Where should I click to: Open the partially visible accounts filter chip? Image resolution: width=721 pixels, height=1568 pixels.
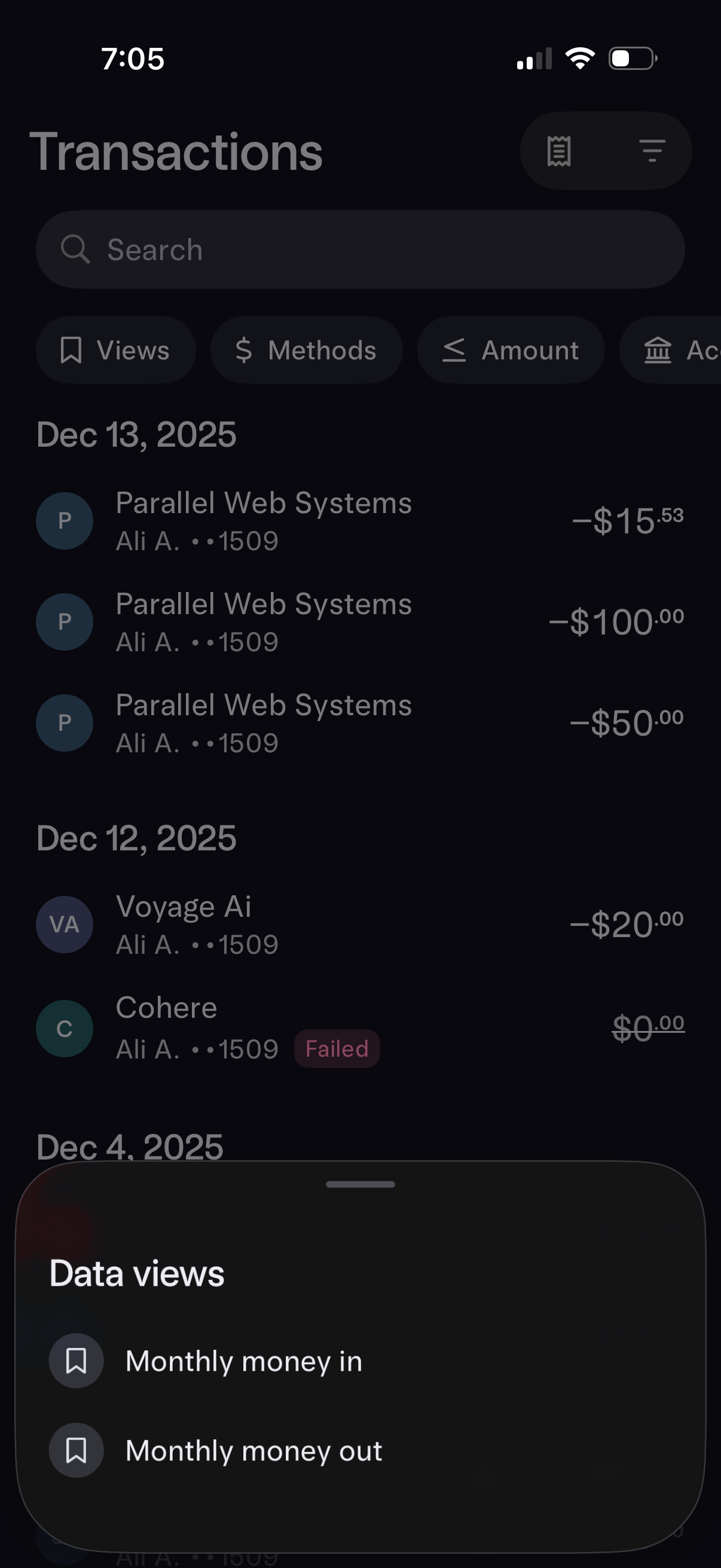[x=676, y=350]
